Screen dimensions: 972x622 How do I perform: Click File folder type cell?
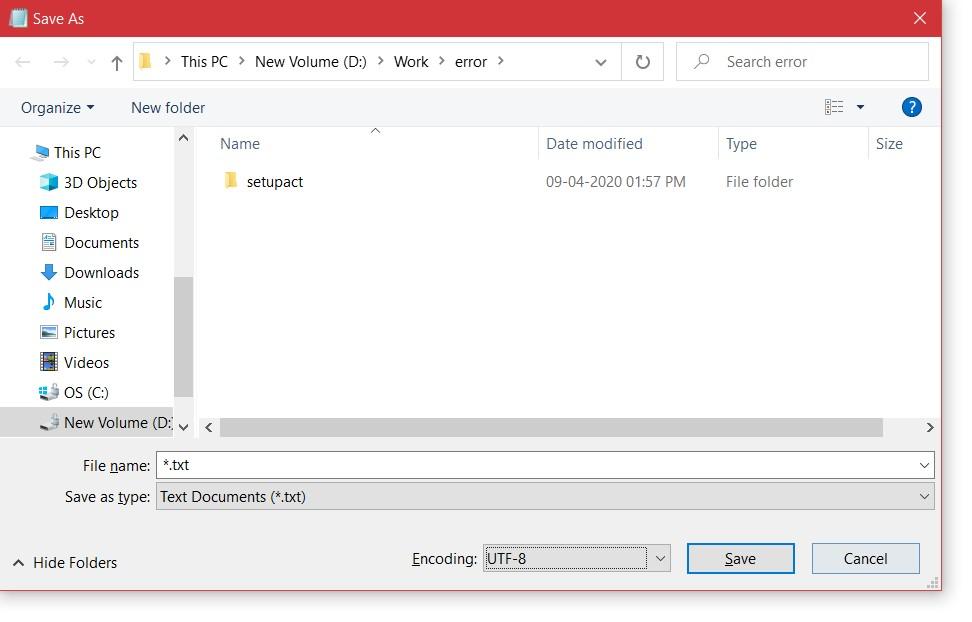759,182
